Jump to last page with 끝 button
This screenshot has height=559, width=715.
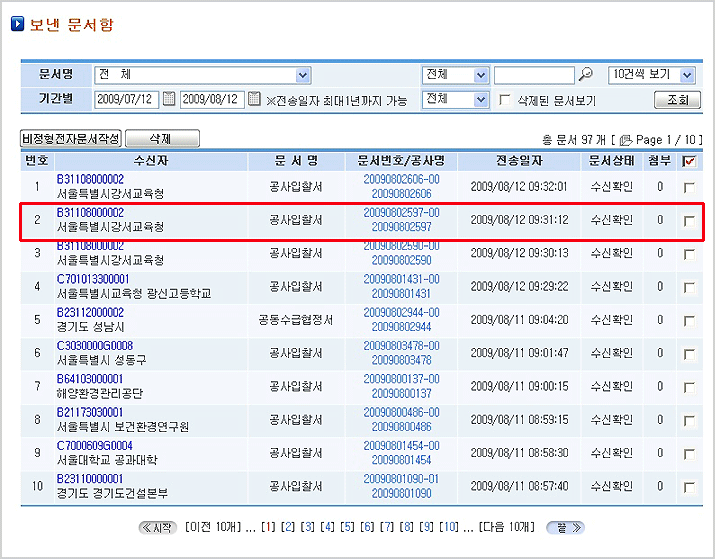565,527
